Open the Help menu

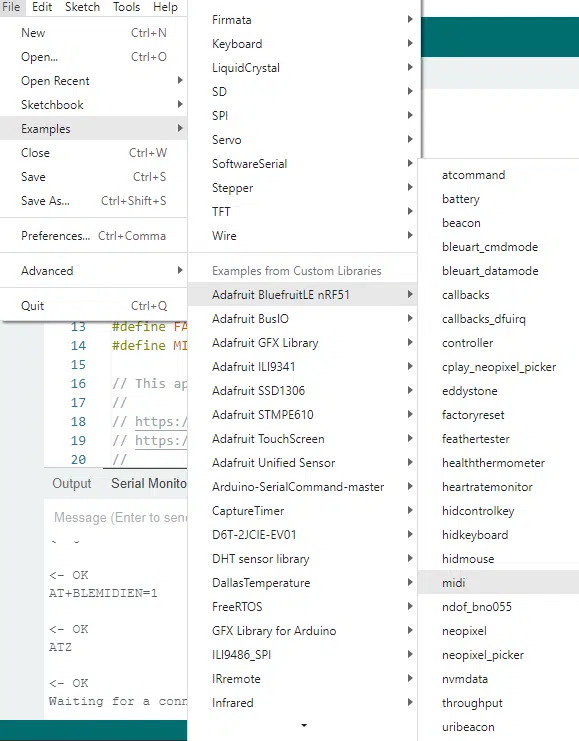pyautogui.click(x=165, y=7)
